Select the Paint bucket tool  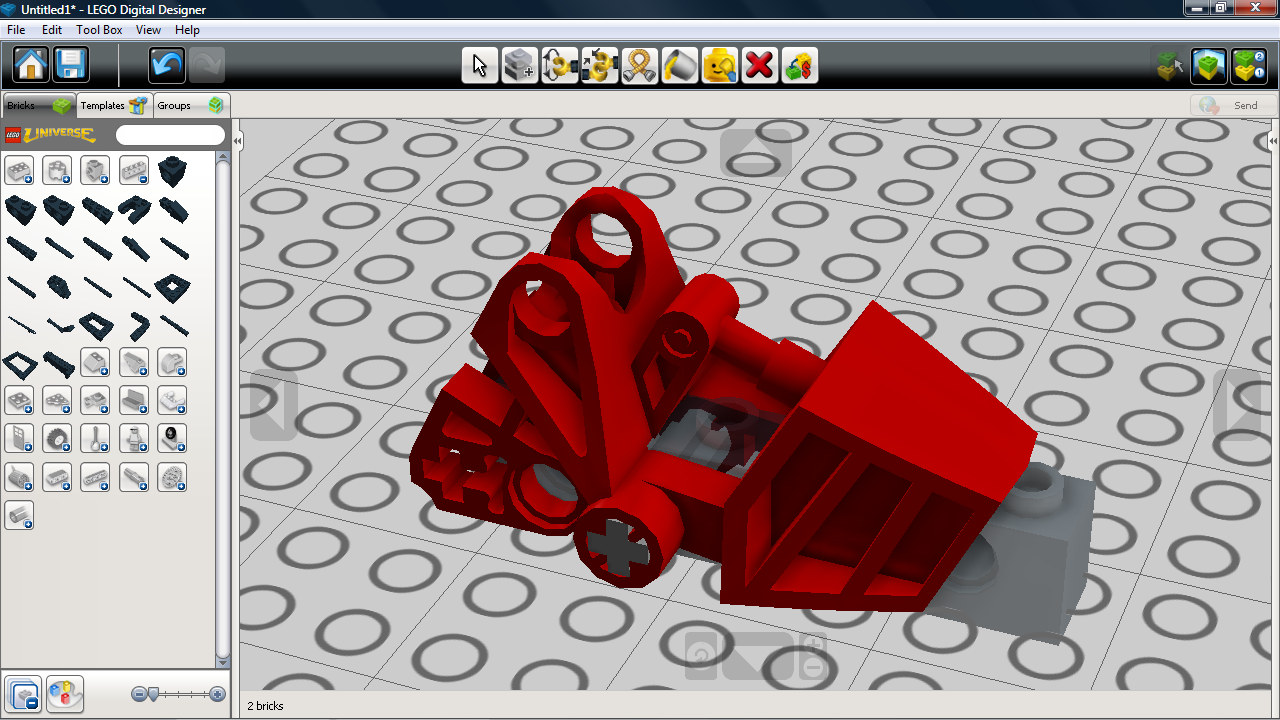(x=680, y=66)
